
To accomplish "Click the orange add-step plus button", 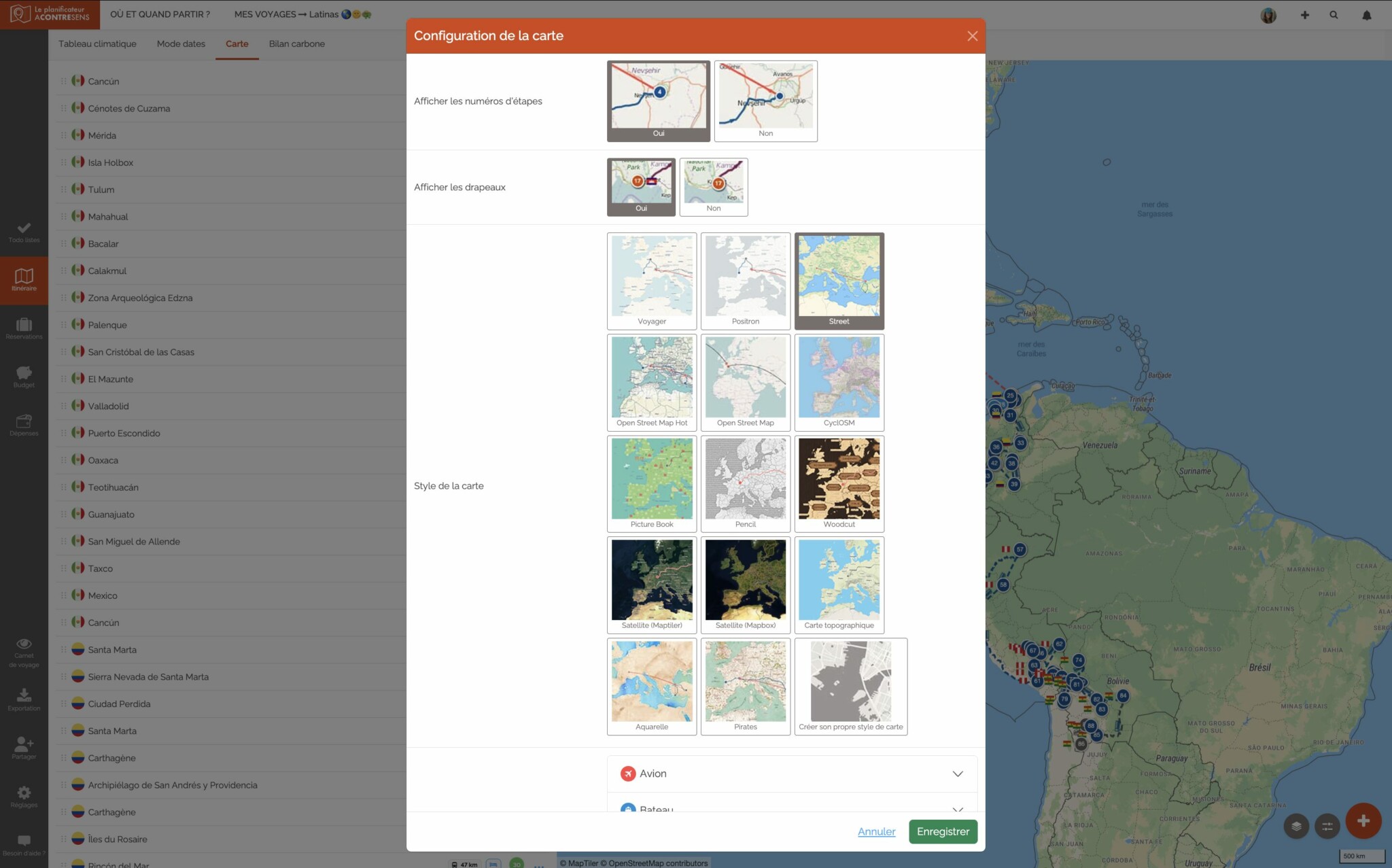I will [x=1363, y=820].
